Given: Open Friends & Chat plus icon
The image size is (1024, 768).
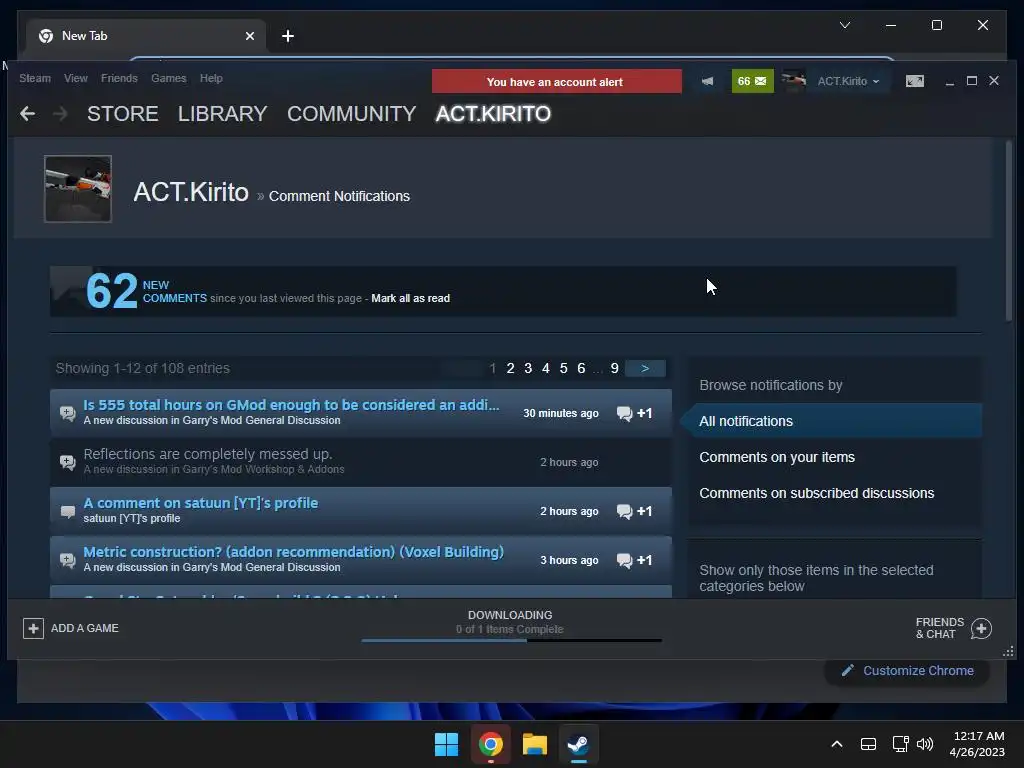Looking at the screenshot, I should pyautogui.click(x=981, y=628).
